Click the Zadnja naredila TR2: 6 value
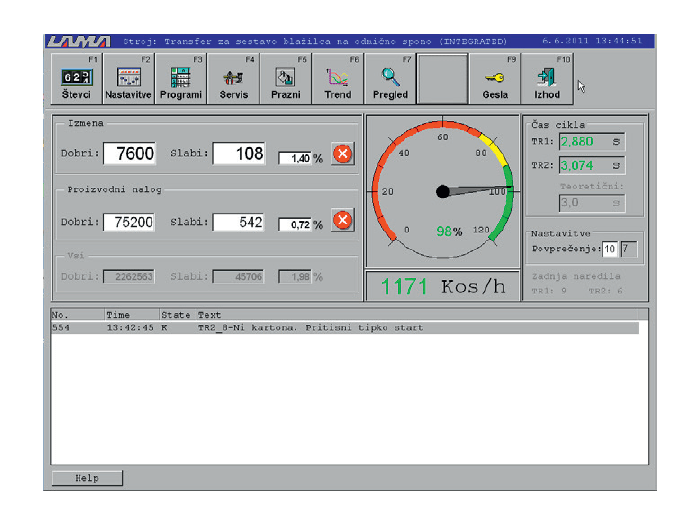The width and height of the screenshot is (700, 525). pyautogui.click(x=605, y=291)
